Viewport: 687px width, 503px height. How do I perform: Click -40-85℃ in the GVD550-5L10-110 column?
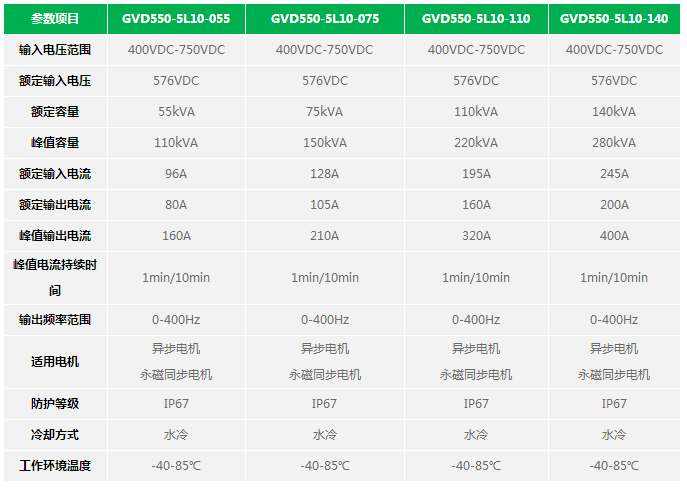pyautogui.click(x=476, y=466)
